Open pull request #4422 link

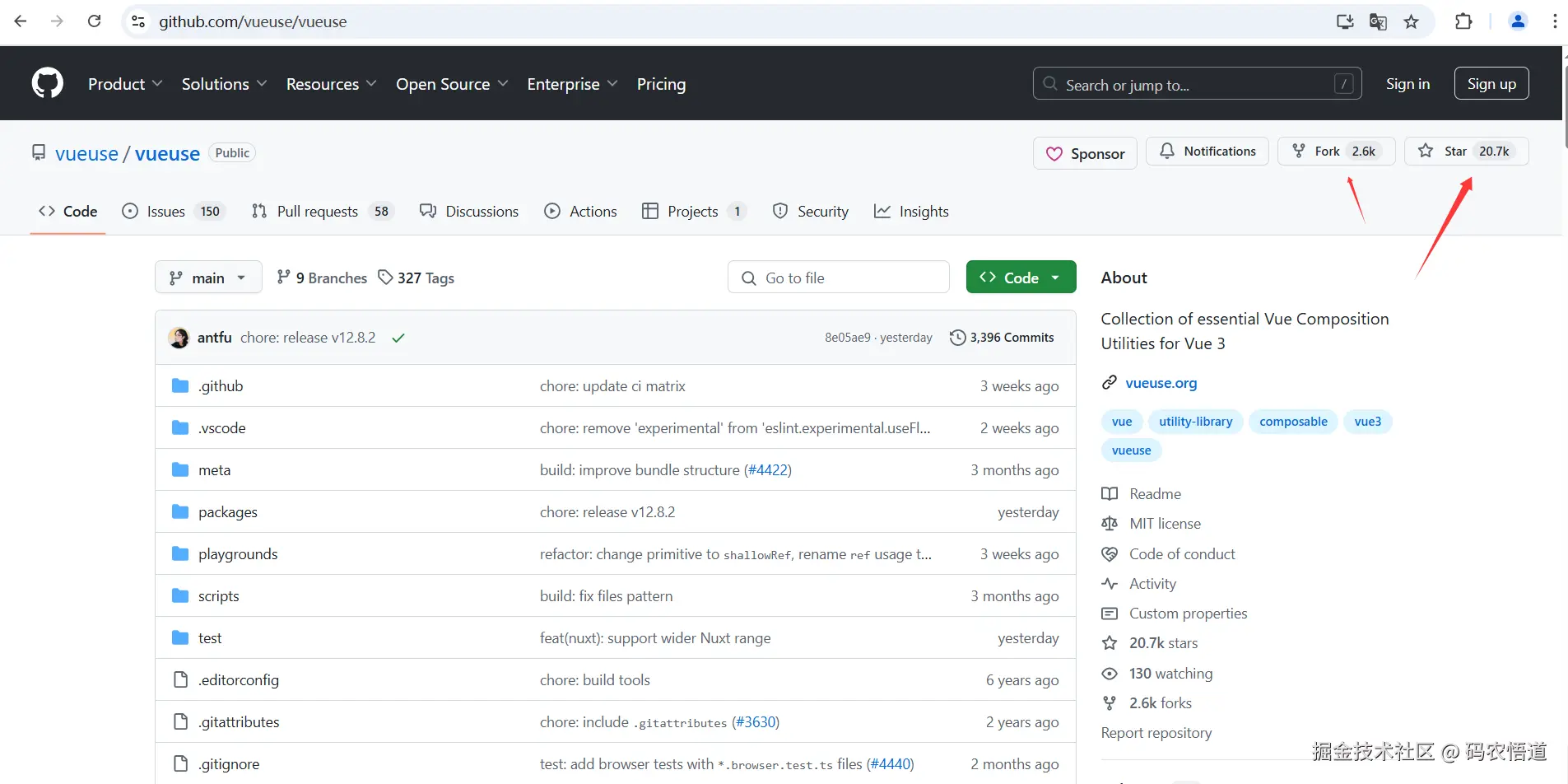click(767, 470)
